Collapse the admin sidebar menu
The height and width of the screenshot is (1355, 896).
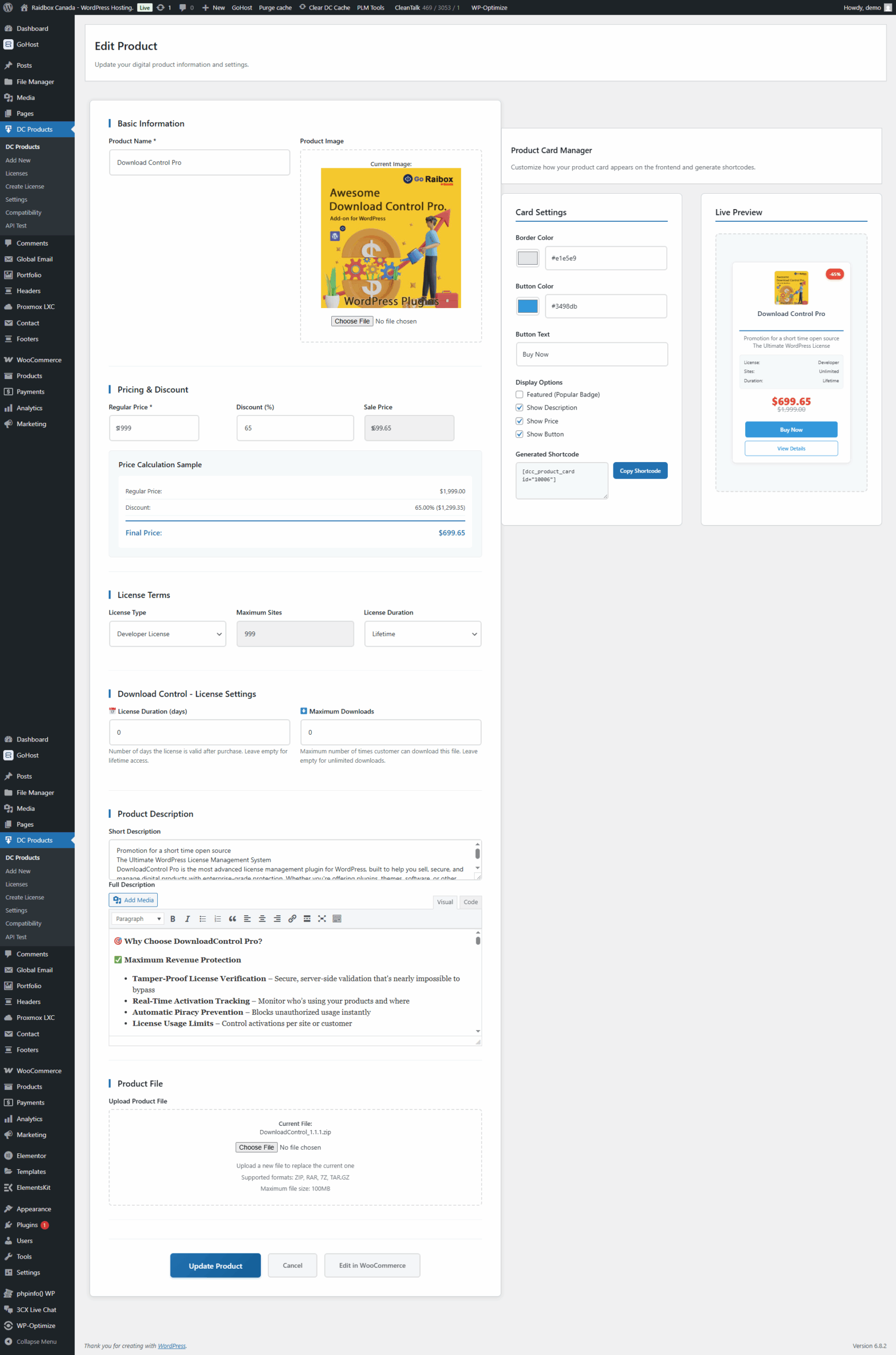pyautogui.click(x=37, y=1341)
